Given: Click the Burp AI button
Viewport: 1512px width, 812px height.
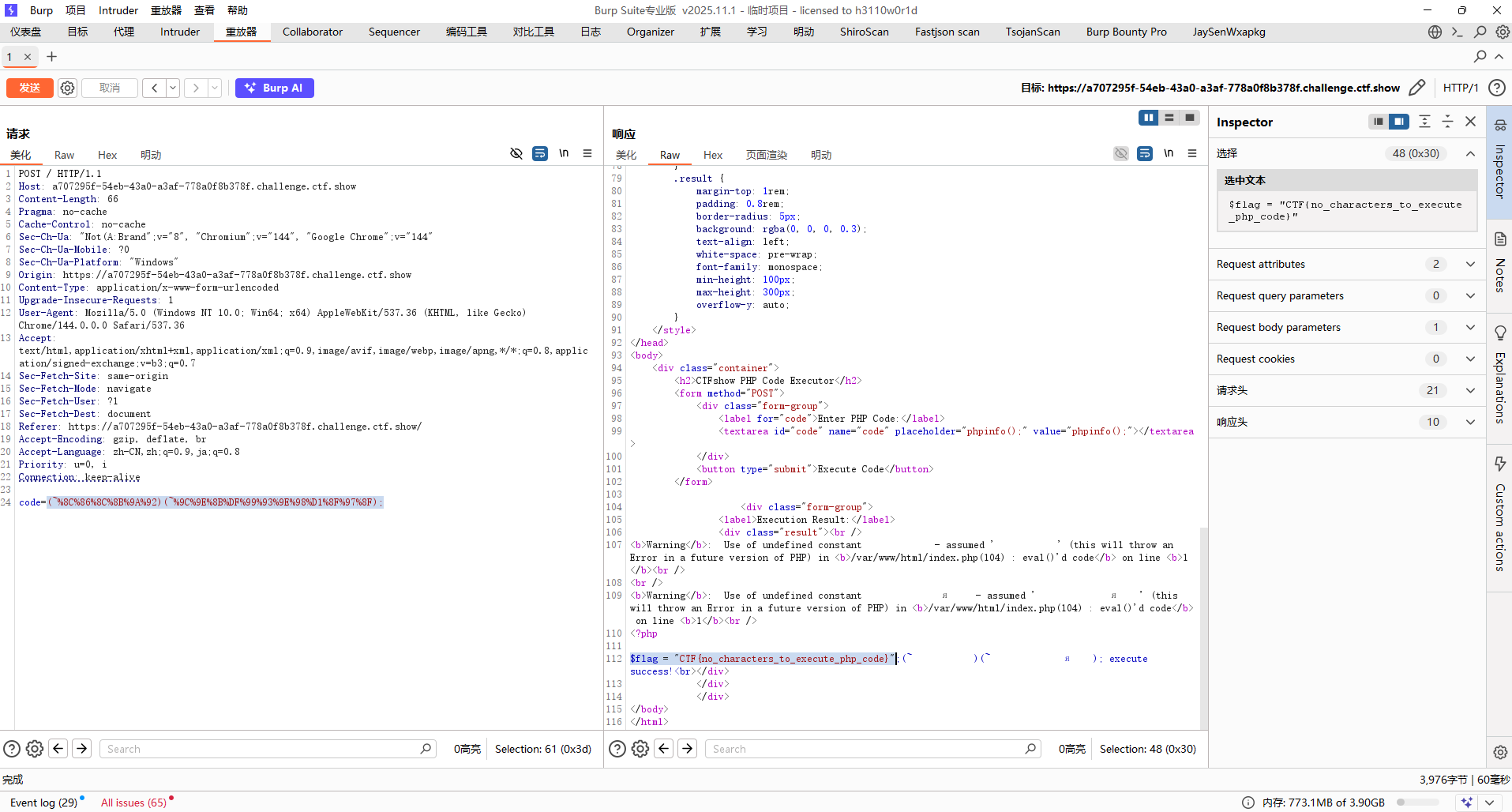Looking at the screenshot, I should coord(275,88).
